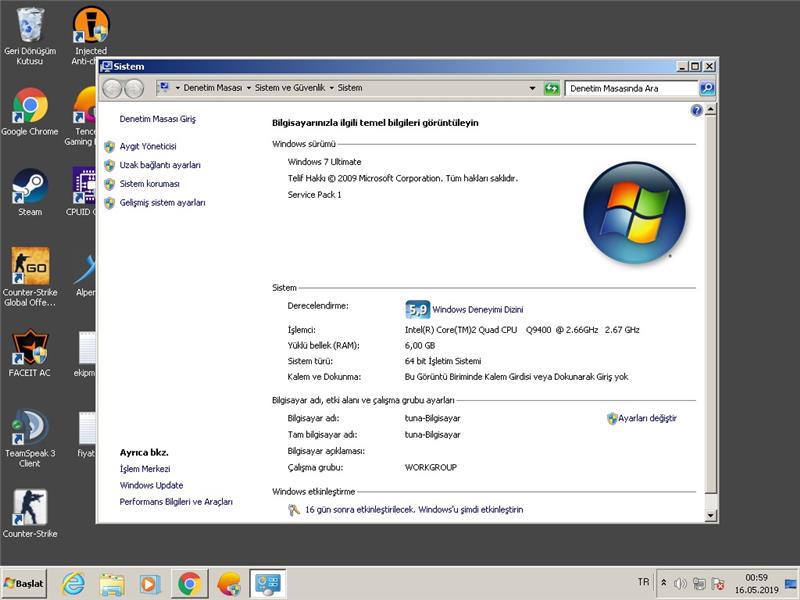
Task: Go back with the Back arrow button
Action: (x=112, y=88)
